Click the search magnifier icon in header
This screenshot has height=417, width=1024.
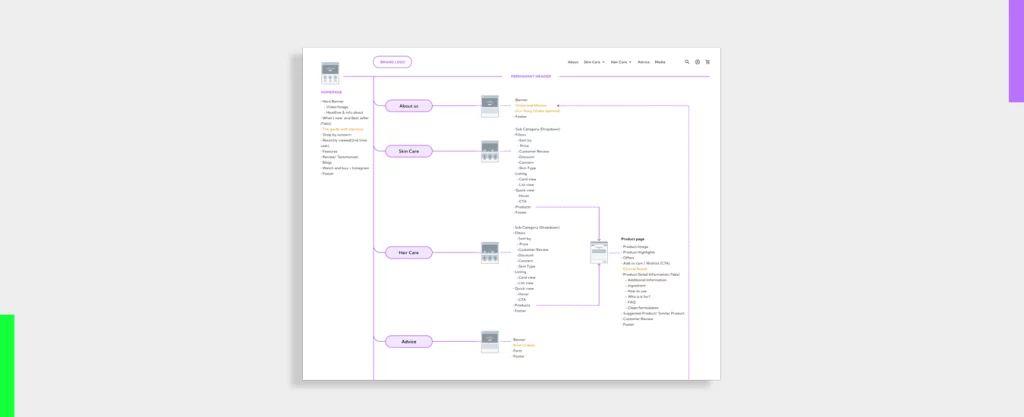click(687, 62)
